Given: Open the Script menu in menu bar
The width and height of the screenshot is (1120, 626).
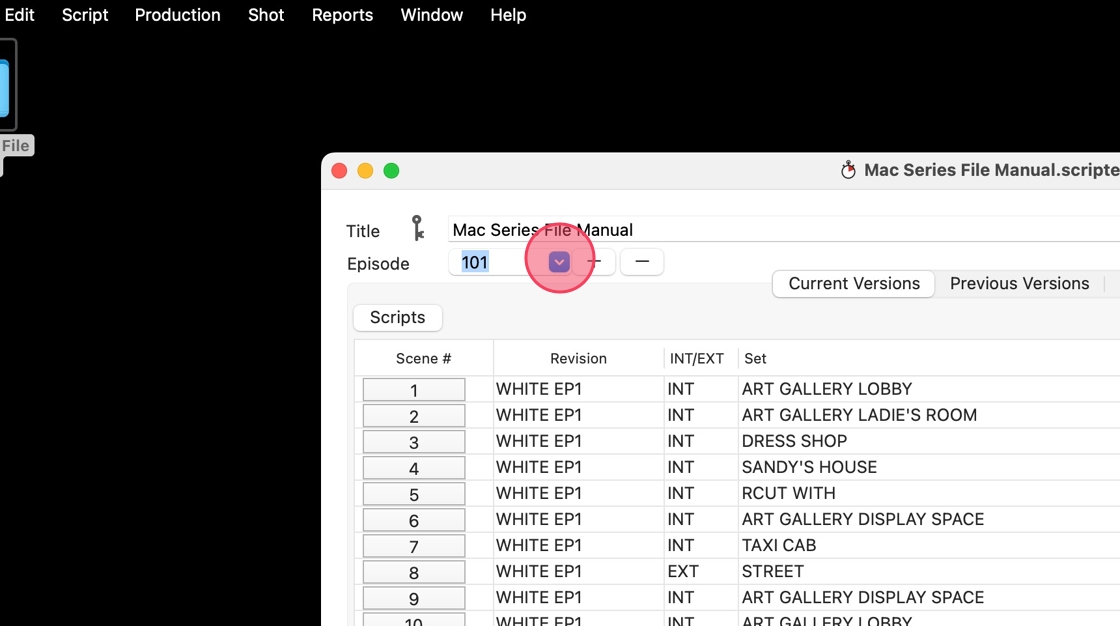Looking at the screenshot, I should tap(85, 15).
